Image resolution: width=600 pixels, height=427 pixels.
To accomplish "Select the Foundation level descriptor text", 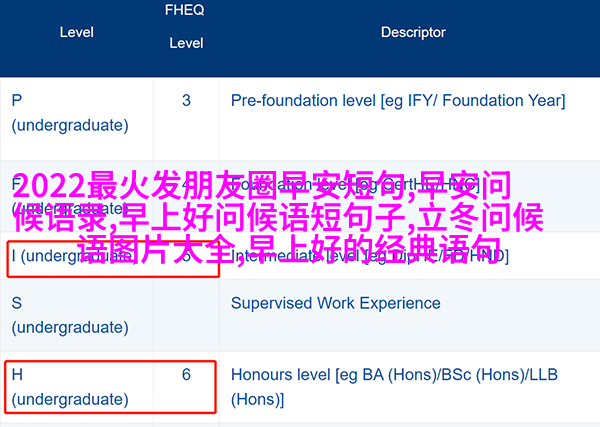I will (355, 185).
